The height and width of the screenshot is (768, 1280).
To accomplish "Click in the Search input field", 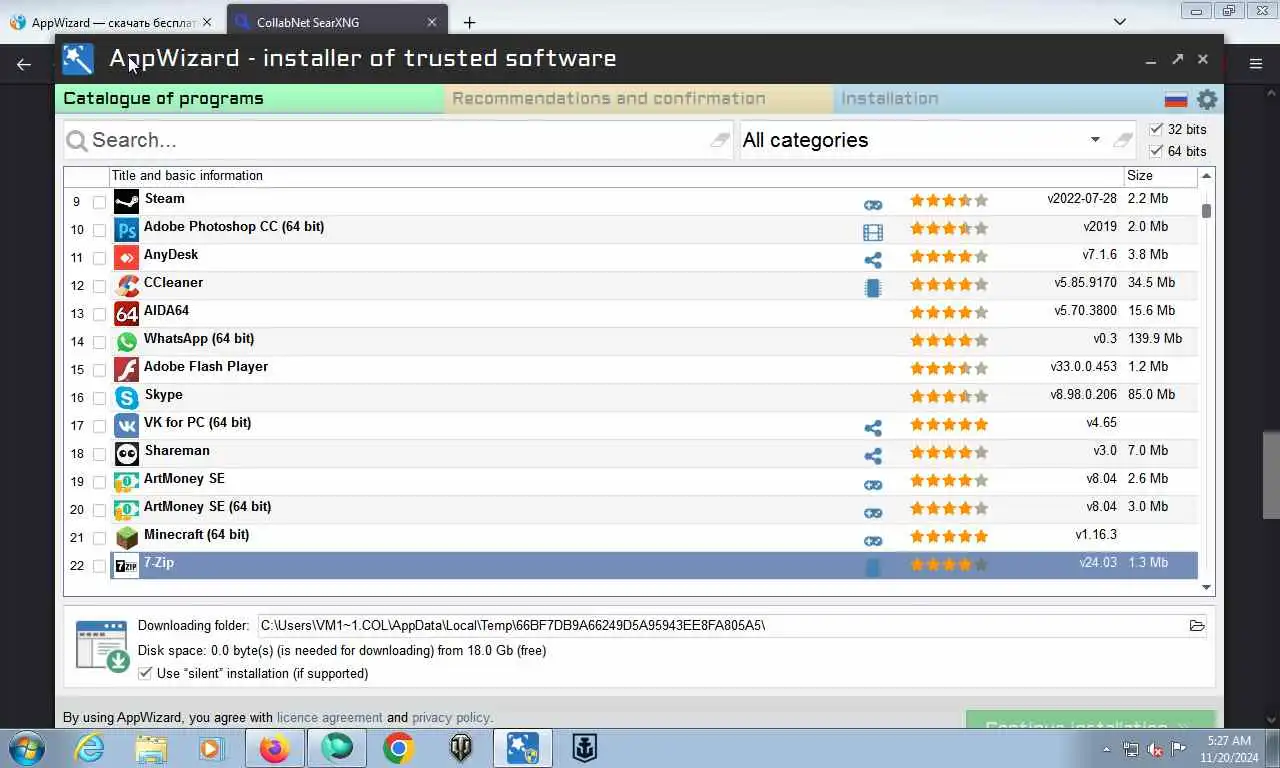I will pyautogui.click(x=398, y=140).
